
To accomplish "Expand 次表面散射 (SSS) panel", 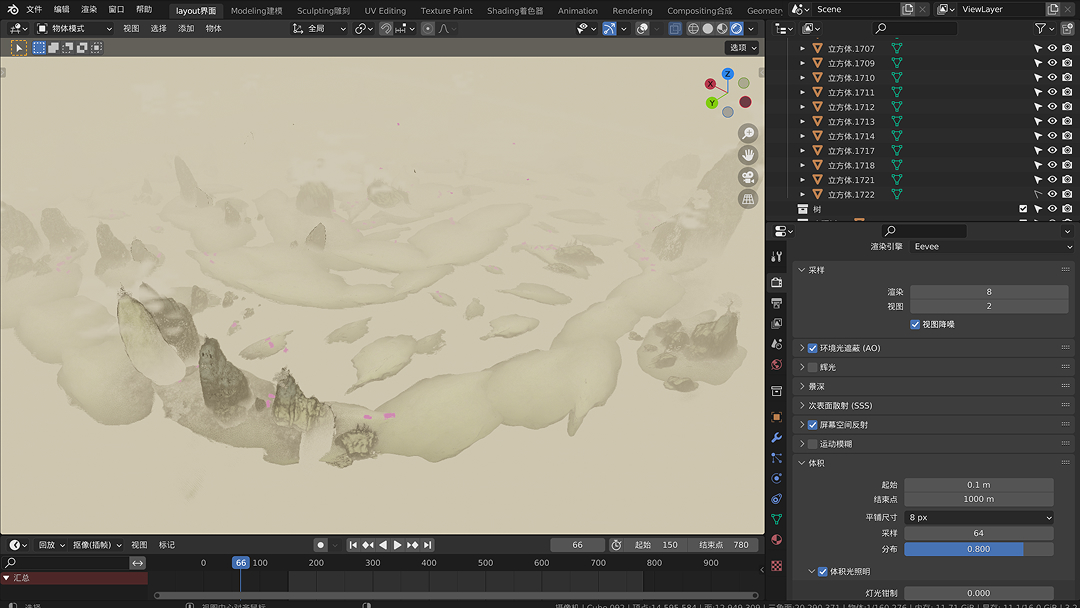I will pos(802,406).
